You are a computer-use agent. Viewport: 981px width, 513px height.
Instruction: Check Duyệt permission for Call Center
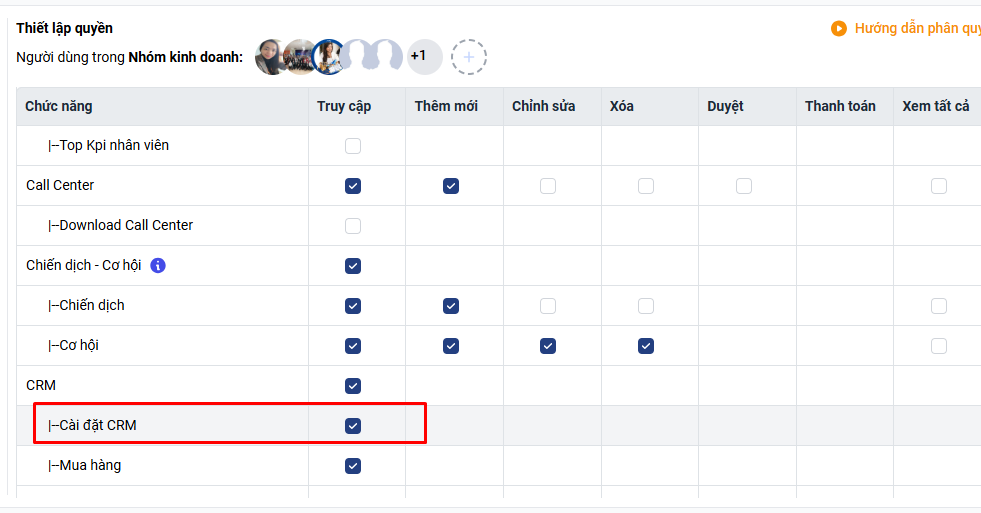click(x=744, y=186)
